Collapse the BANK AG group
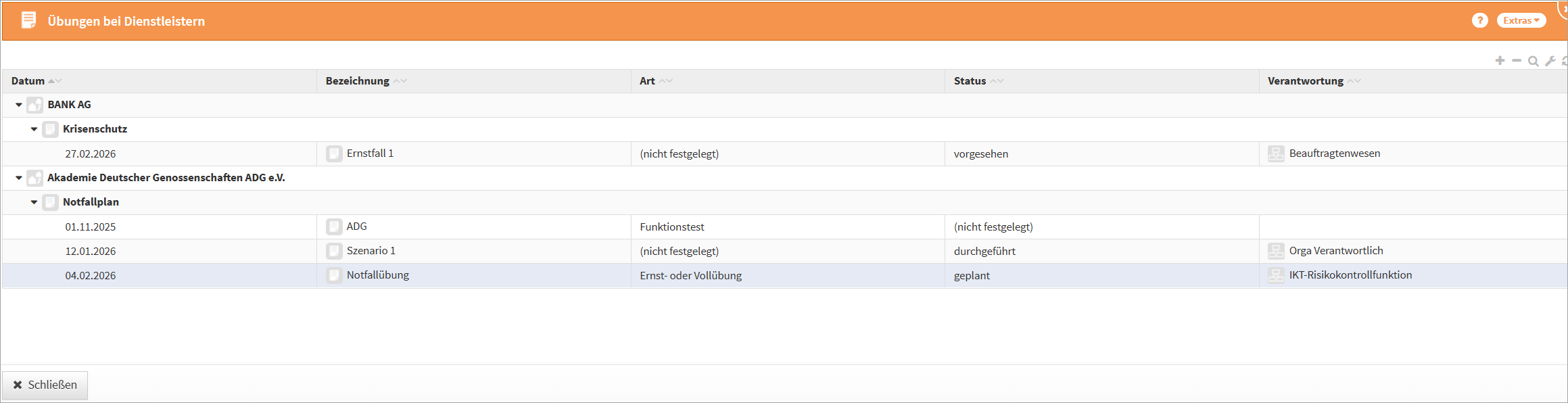This screenshot has height=403, width=1568. (x=19, y=105)
